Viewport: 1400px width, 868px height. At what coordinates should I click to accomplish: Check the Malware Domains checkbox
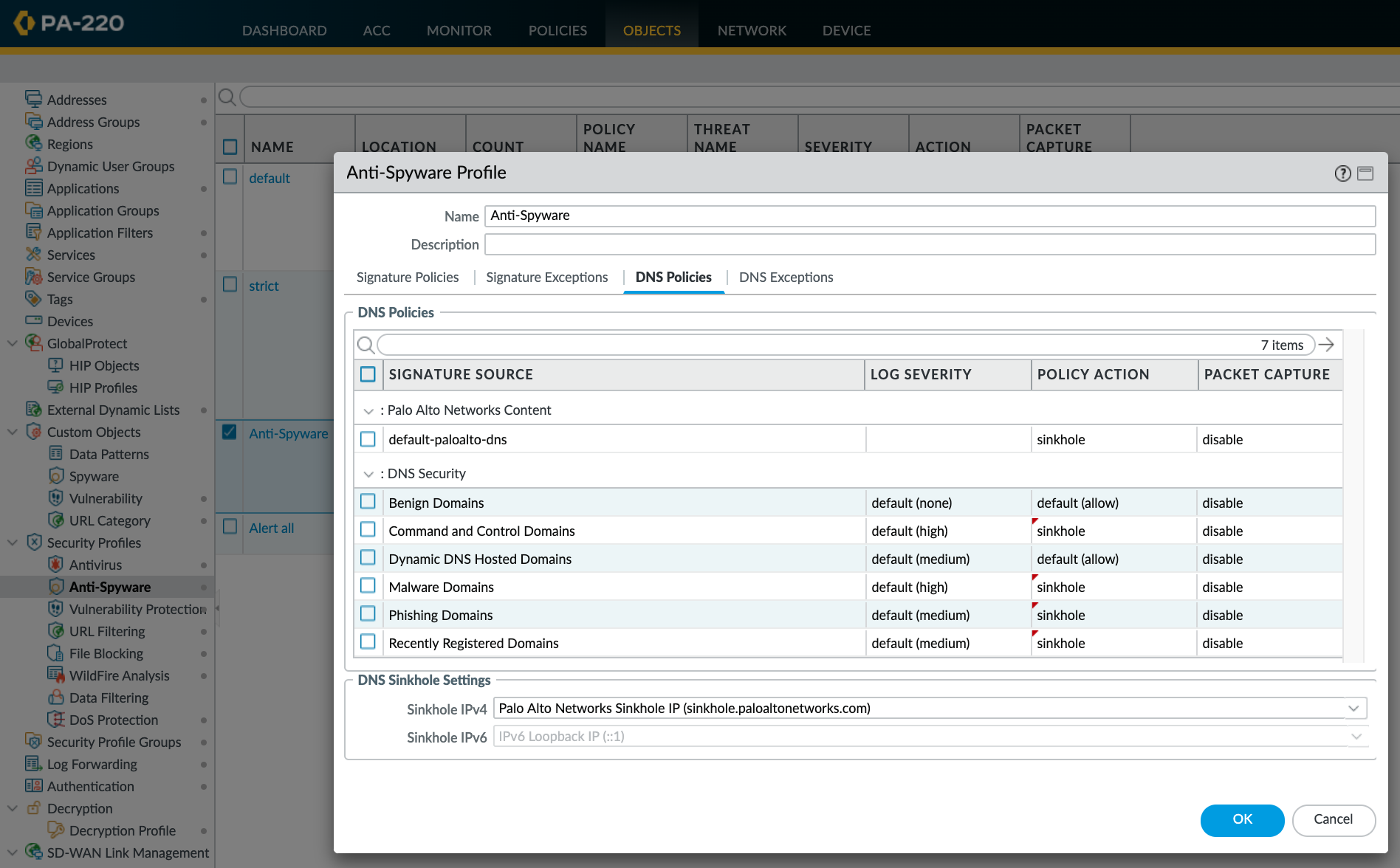tap(368, 585)
